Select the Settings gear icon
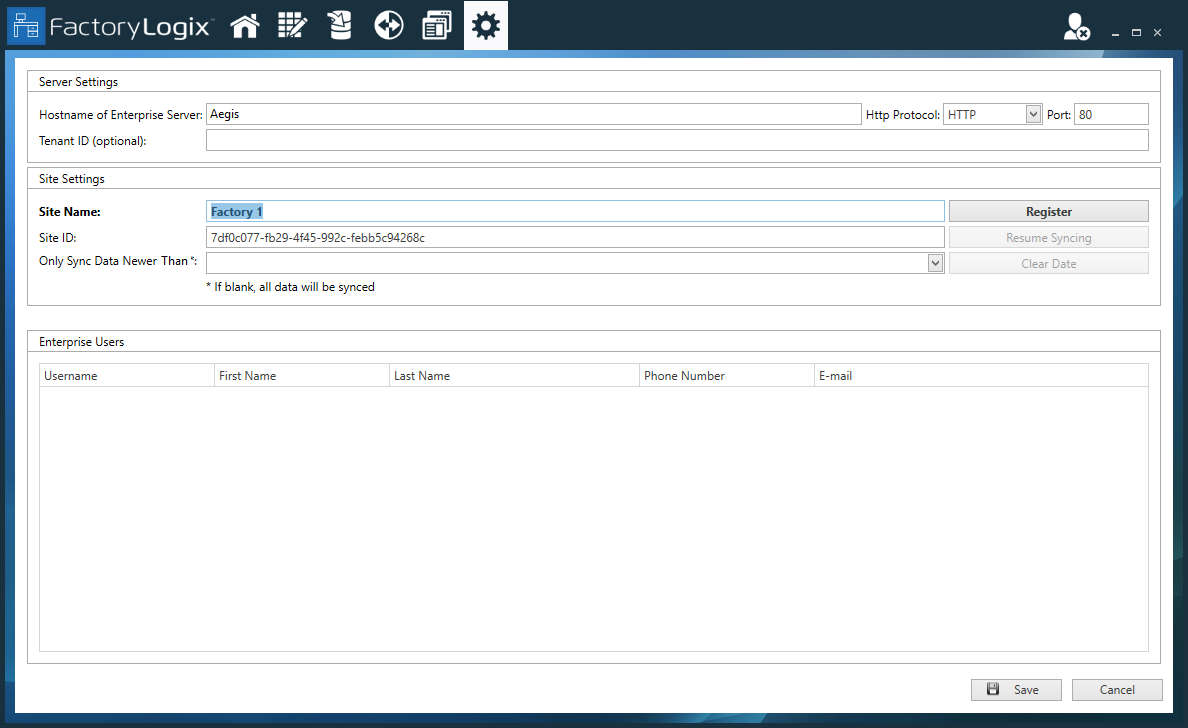 (x=485, y=25)
